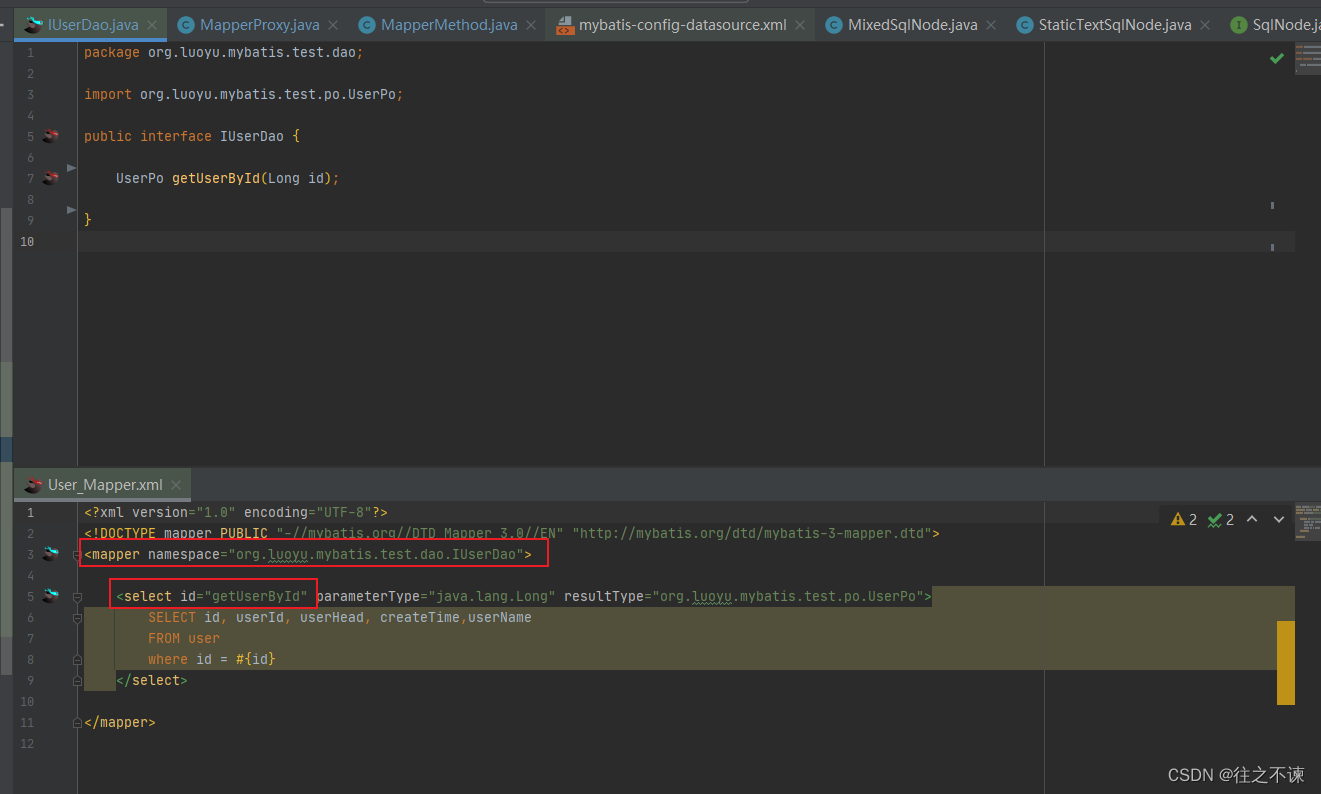The image size is (1321, 794).
Task: Click MyBatis gutter icon on IUserDao interface line
Action: coord(51,136)
